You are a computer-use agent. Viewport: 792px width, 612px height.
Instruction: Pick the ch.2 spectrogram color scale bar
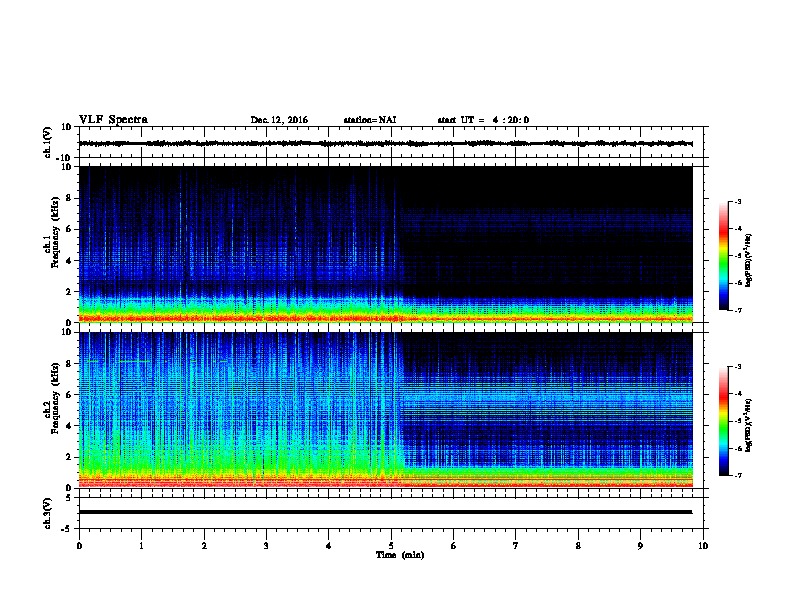724,421
